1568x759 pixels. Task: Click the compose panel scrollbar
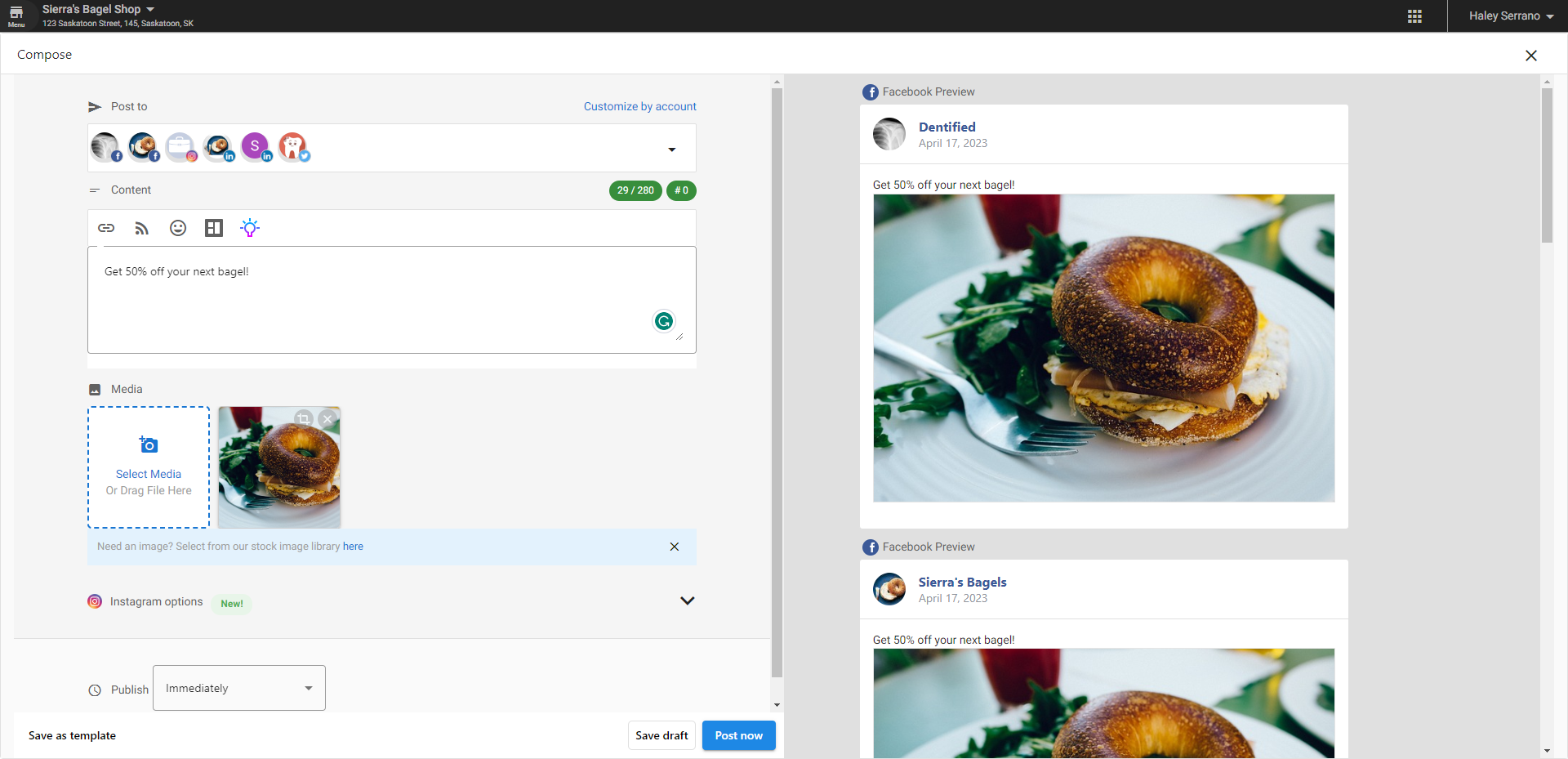pos(777,382)
